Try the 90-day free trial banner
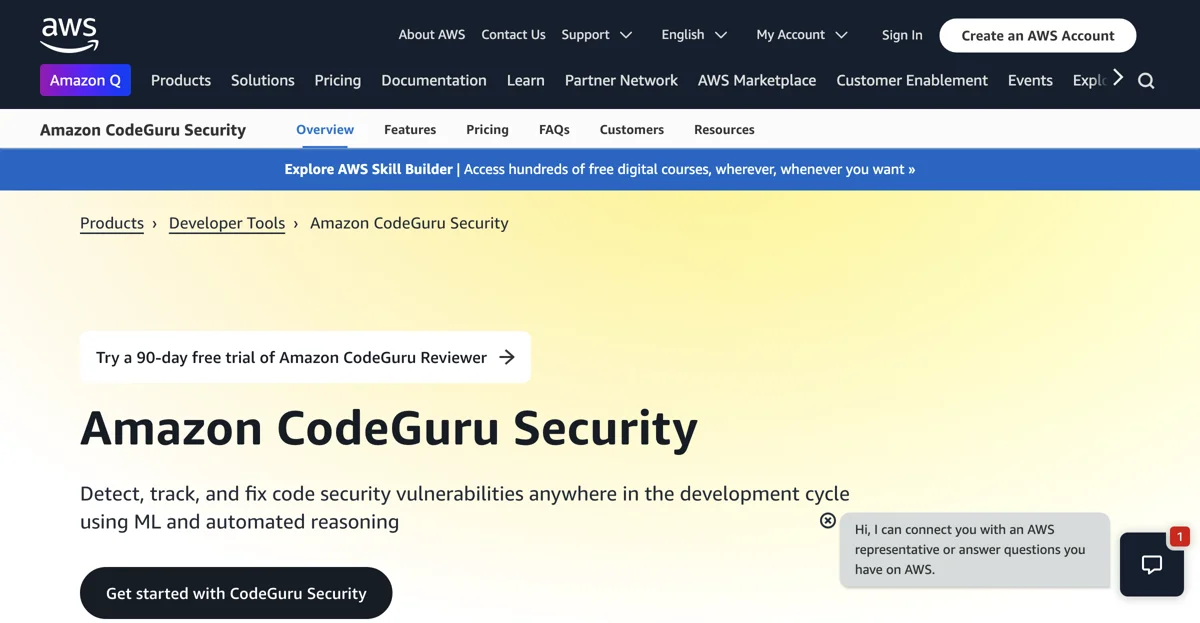 coord(305,357)
